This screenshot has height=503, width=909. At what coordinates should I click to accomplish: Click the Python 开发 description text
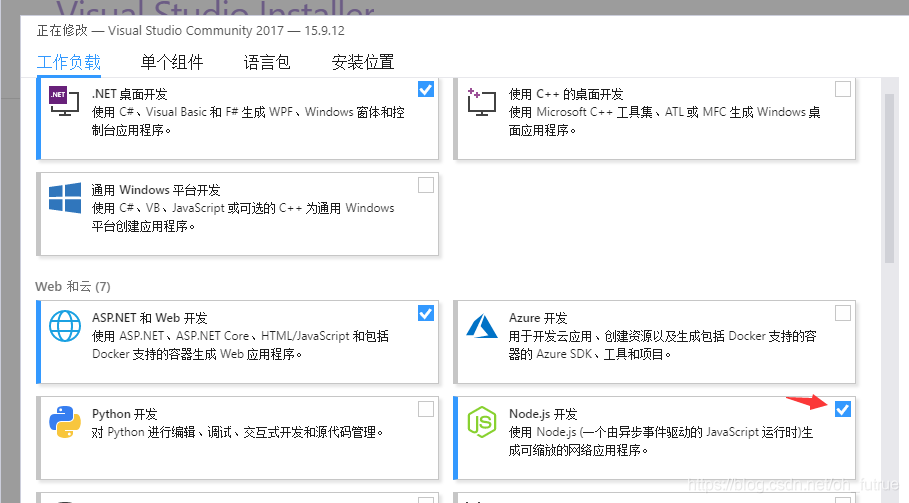[238, 432]
